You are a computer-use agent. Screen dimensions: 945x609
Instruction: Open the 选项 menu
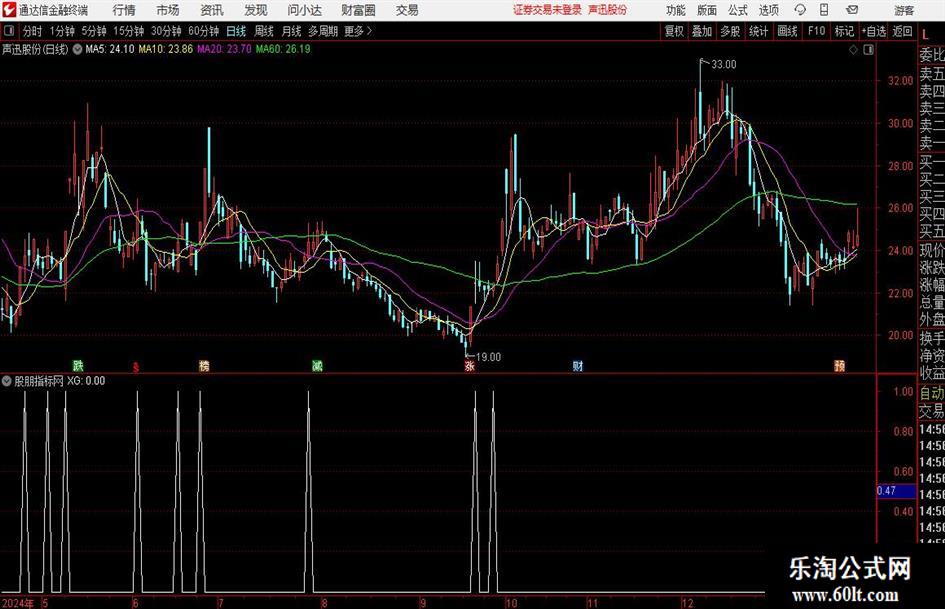click(x=768, y=10)
